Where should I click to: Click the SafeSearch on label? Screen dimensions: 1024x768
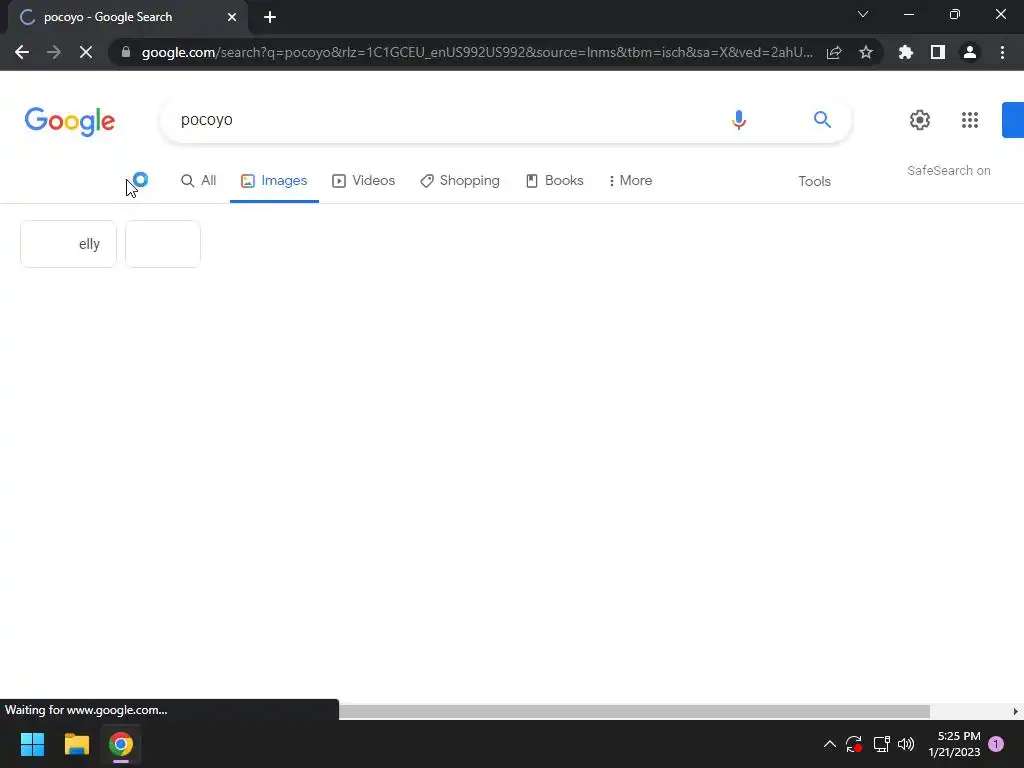click(x=948, y=171)
